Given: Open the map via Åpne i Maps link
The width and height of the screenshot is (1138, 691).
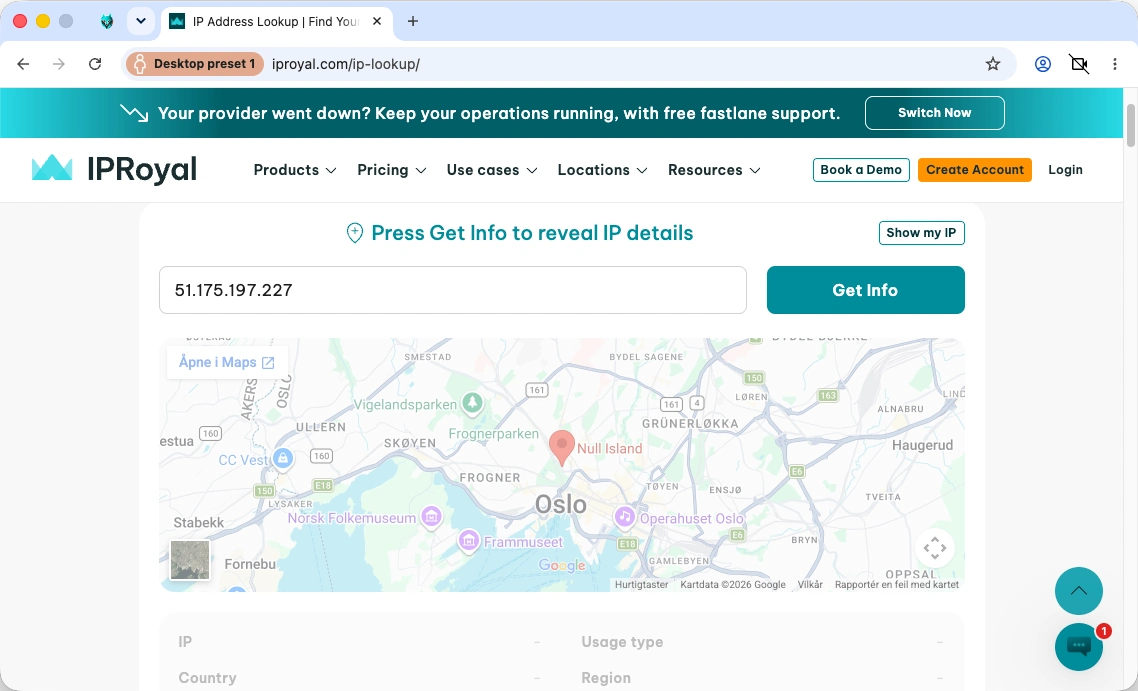Looking at the screenshot, I should pyautogui.click(x=227, y=362).
